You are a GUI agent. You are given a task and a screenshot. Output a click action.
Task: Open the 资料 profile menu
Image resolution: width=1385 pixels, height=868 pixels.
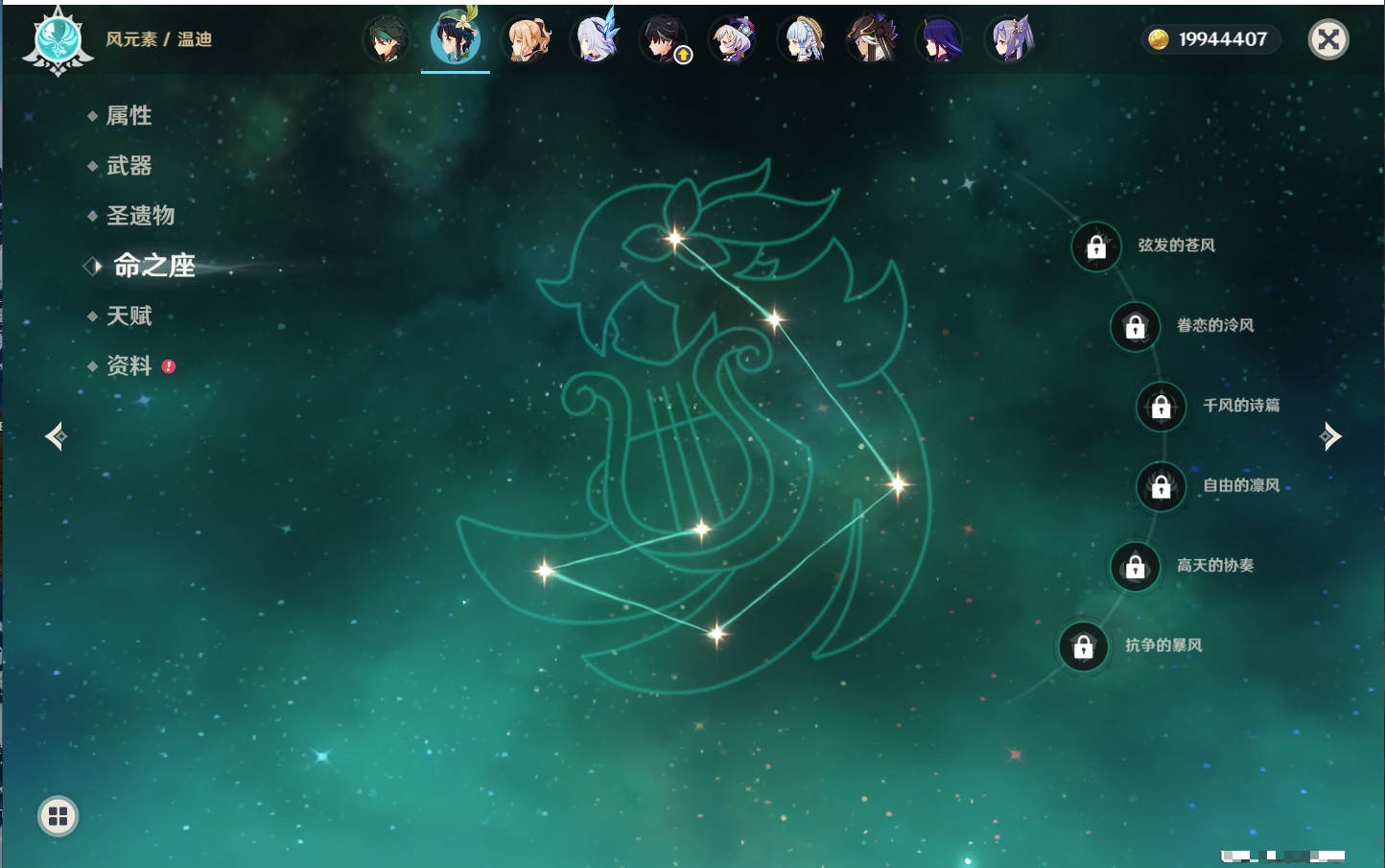pos(129,365)
